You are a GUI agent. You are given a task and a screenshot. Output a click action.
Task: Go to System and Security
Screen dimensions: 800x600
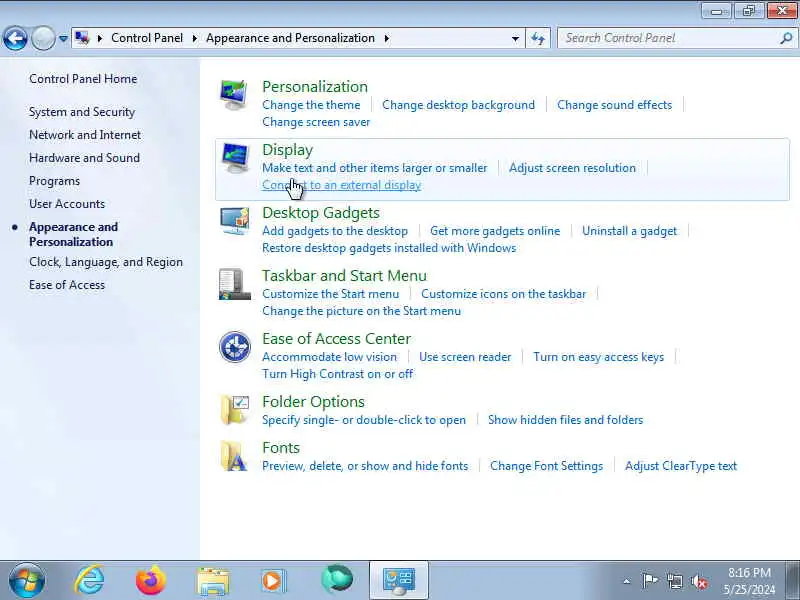point(82,112)
